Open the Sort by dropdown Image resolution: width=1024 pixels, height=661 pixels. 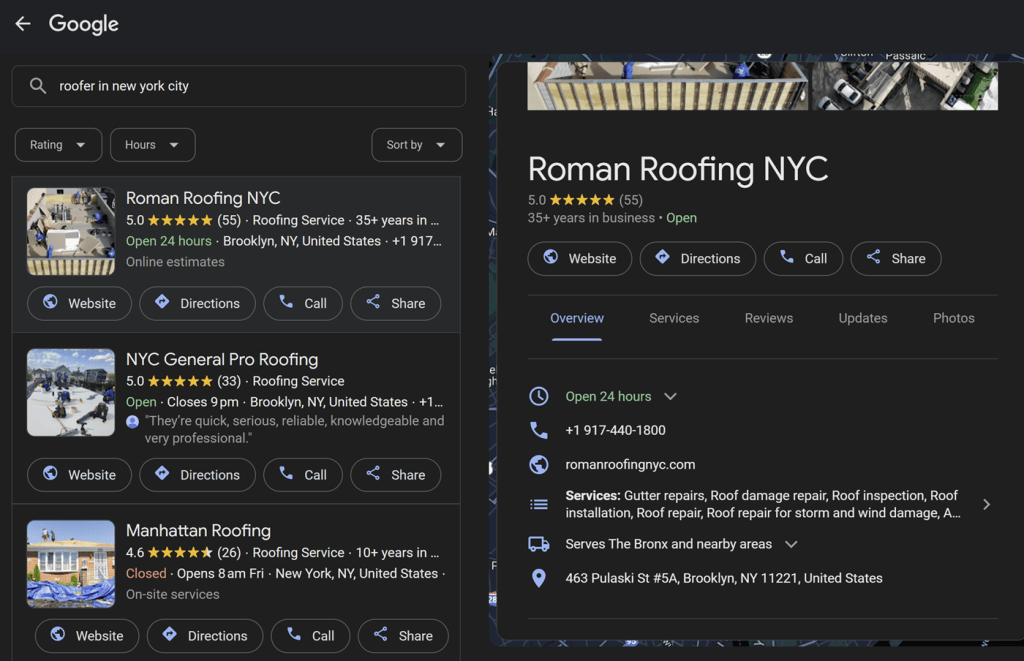(x=416, y=145)
